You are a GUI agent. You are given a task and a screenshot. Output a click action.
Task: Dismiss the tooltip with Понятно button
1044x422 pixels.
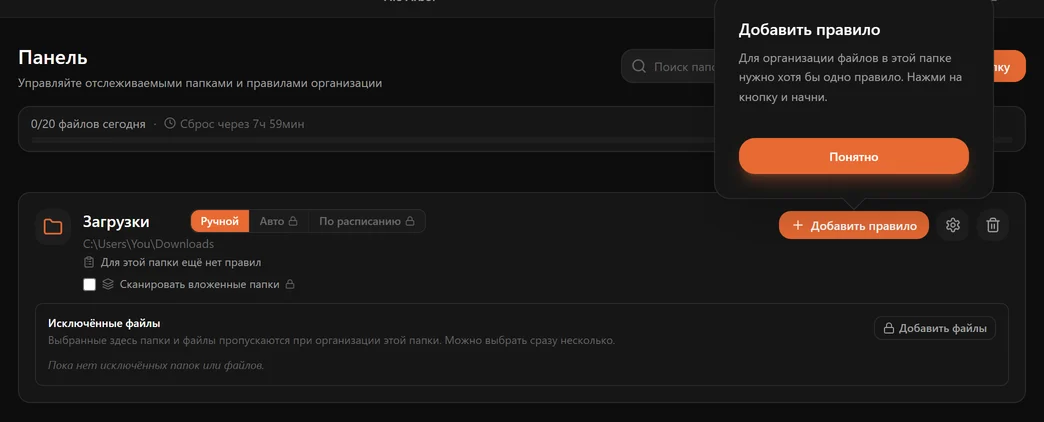click(854, 156)
